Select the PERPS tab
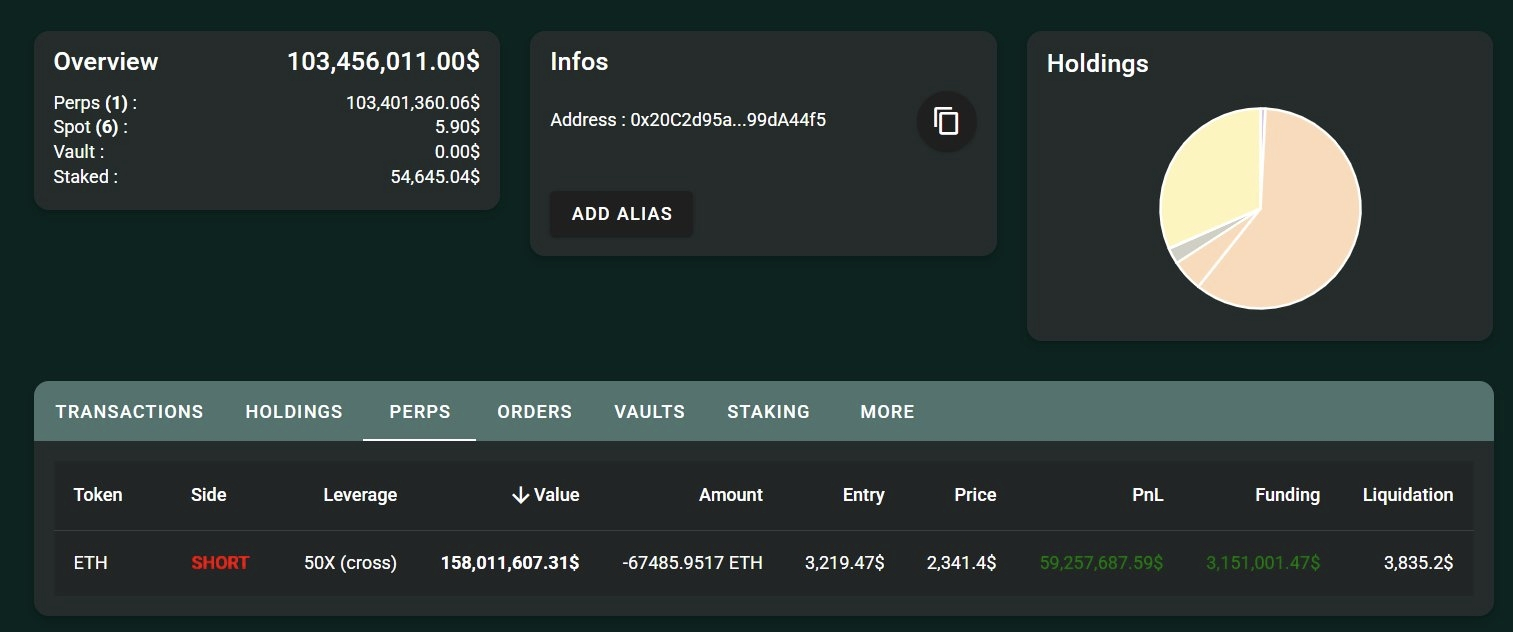Image resolution: width=1513 pixels, height=632 pixels. (x=419, y=412)
